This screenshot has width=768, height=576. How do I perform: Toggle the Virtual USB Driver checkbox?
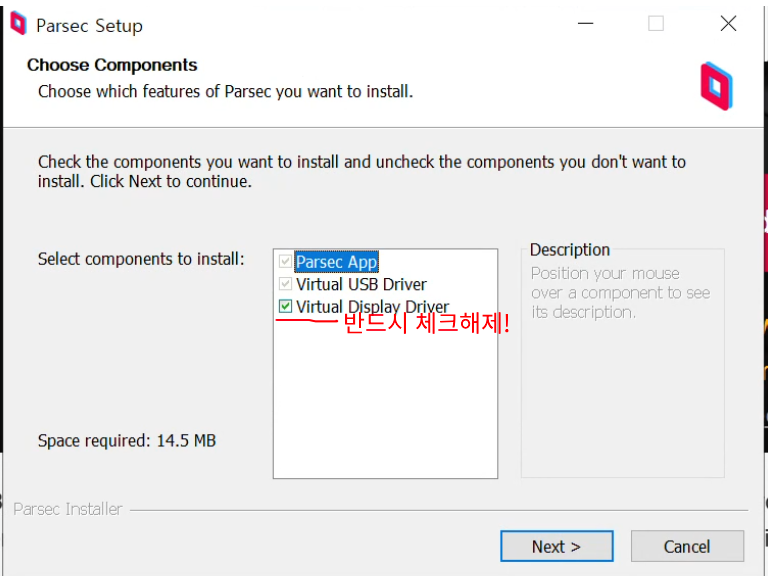285,284
